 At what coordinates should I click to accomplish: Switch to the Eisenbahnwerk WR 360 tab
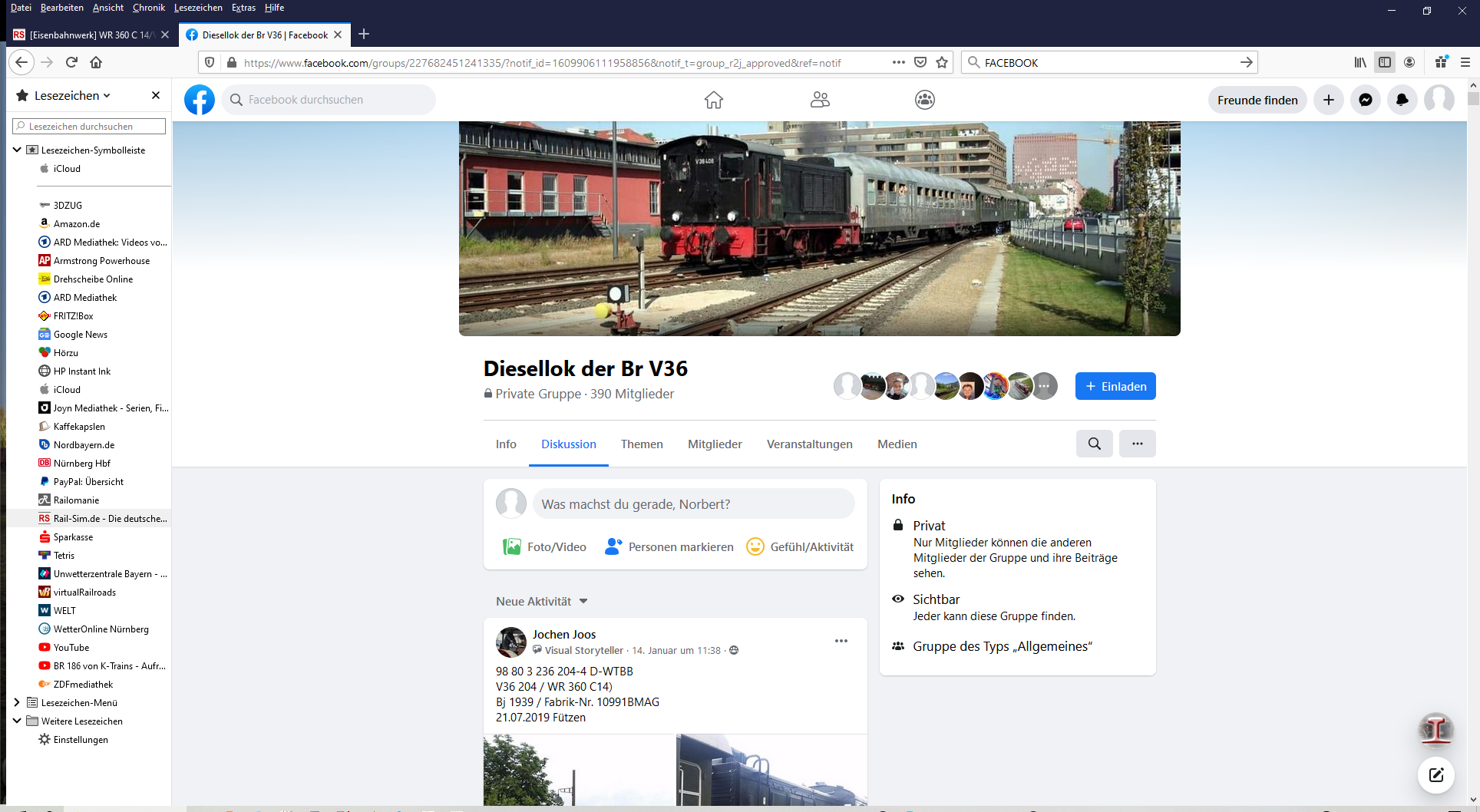[x=91, y=35]
